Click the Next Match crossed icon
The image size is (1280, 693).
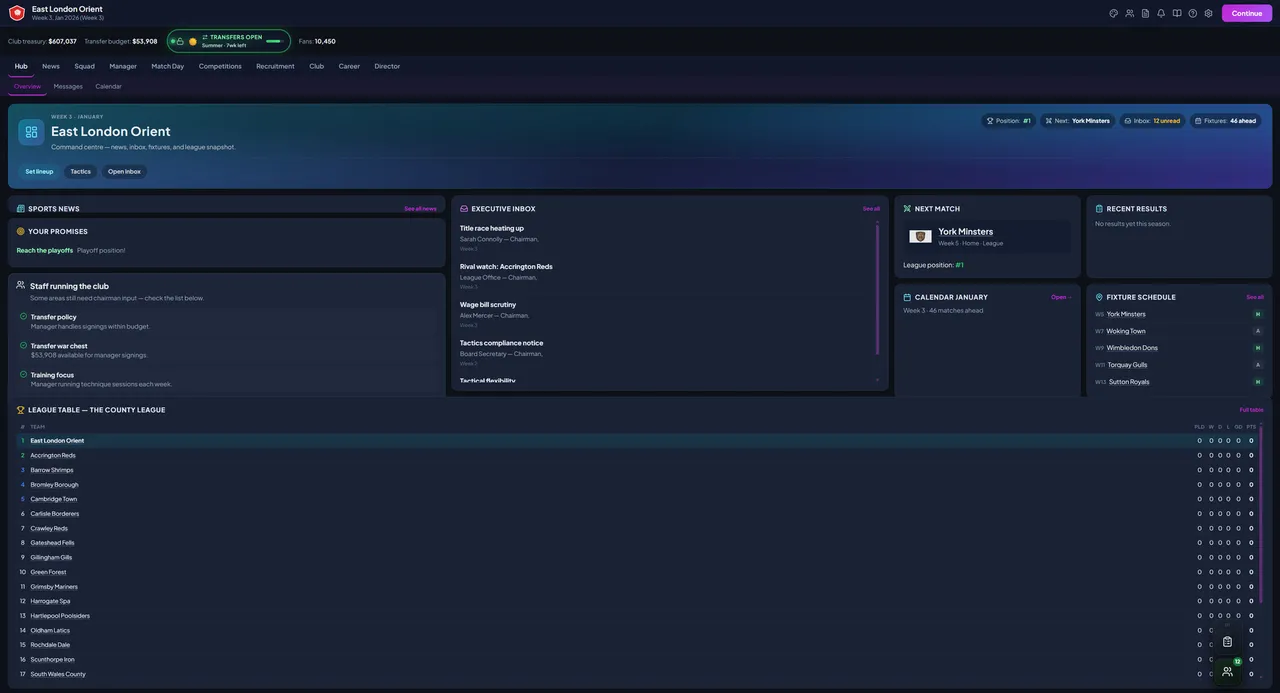click(907, 209)
